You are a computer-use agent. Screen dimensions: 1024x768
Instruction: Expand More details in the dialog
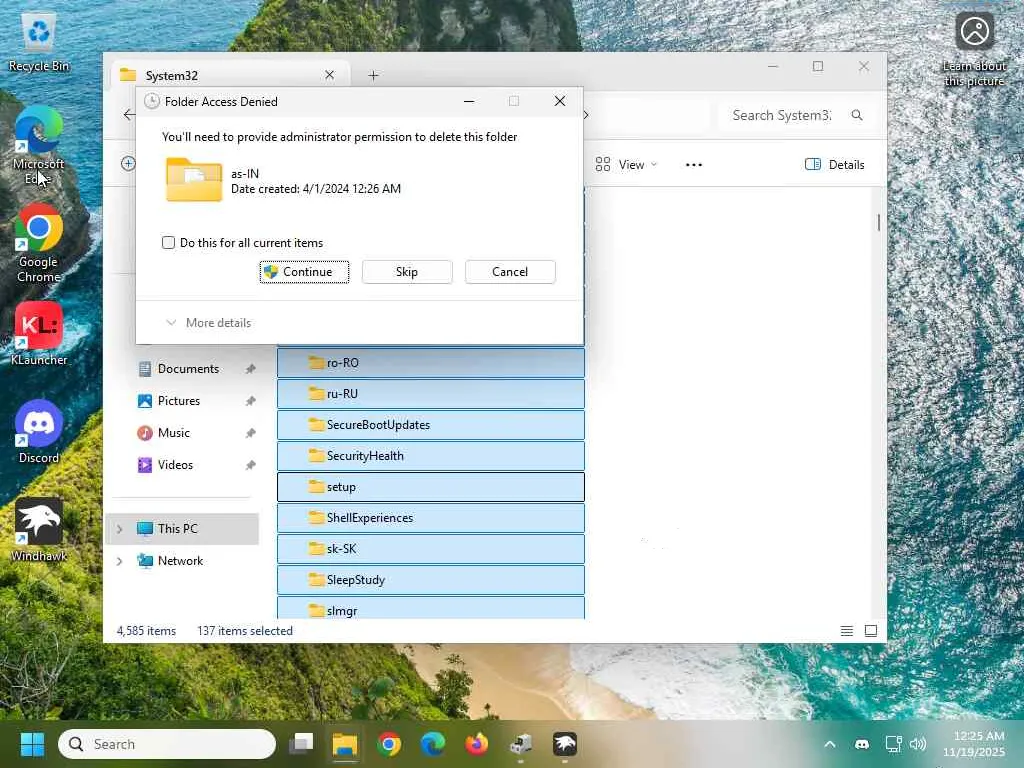[x=208, y=323]
